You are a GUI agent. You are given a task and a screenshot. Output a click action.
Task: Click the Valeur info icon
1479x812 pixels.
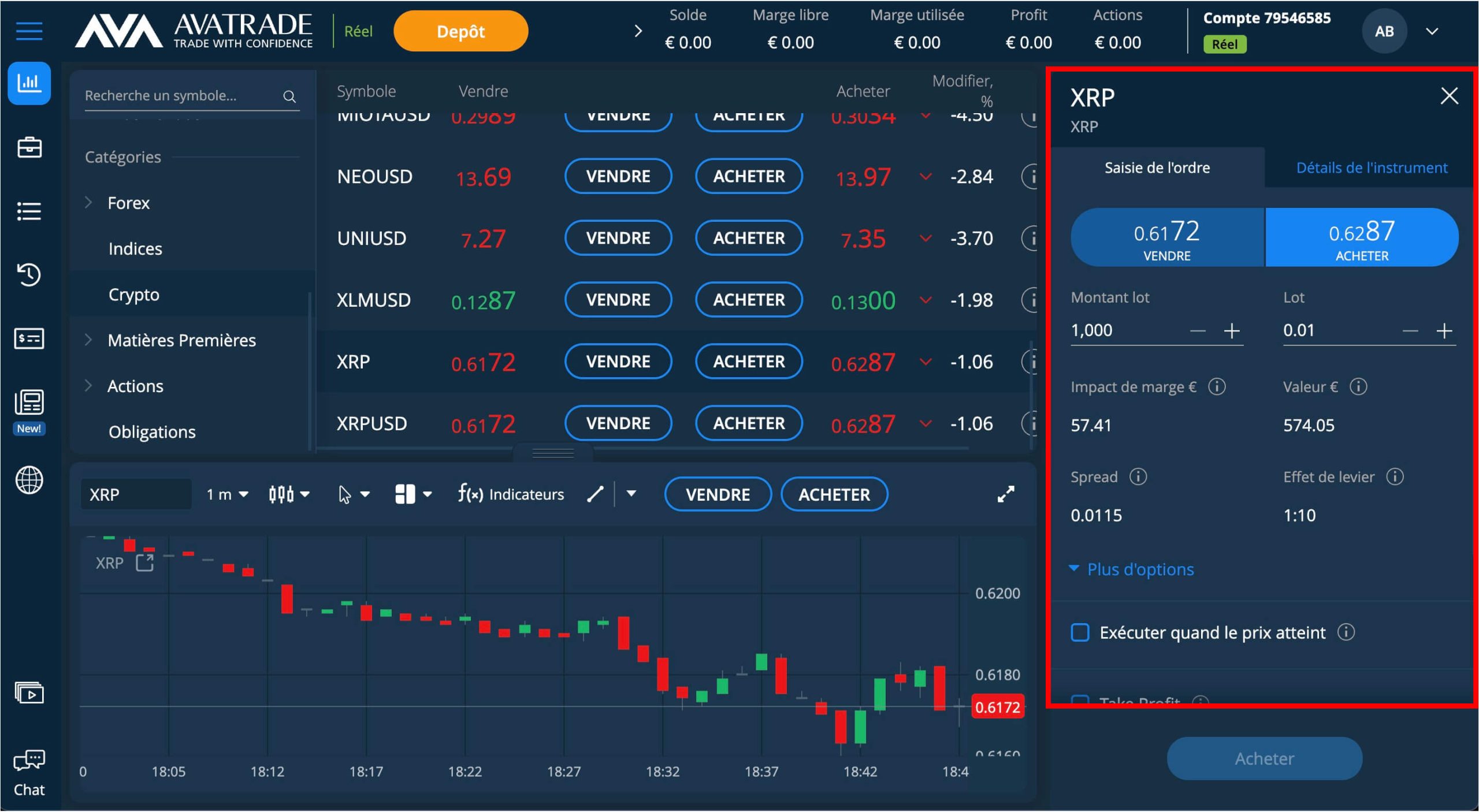(1358, 386)
